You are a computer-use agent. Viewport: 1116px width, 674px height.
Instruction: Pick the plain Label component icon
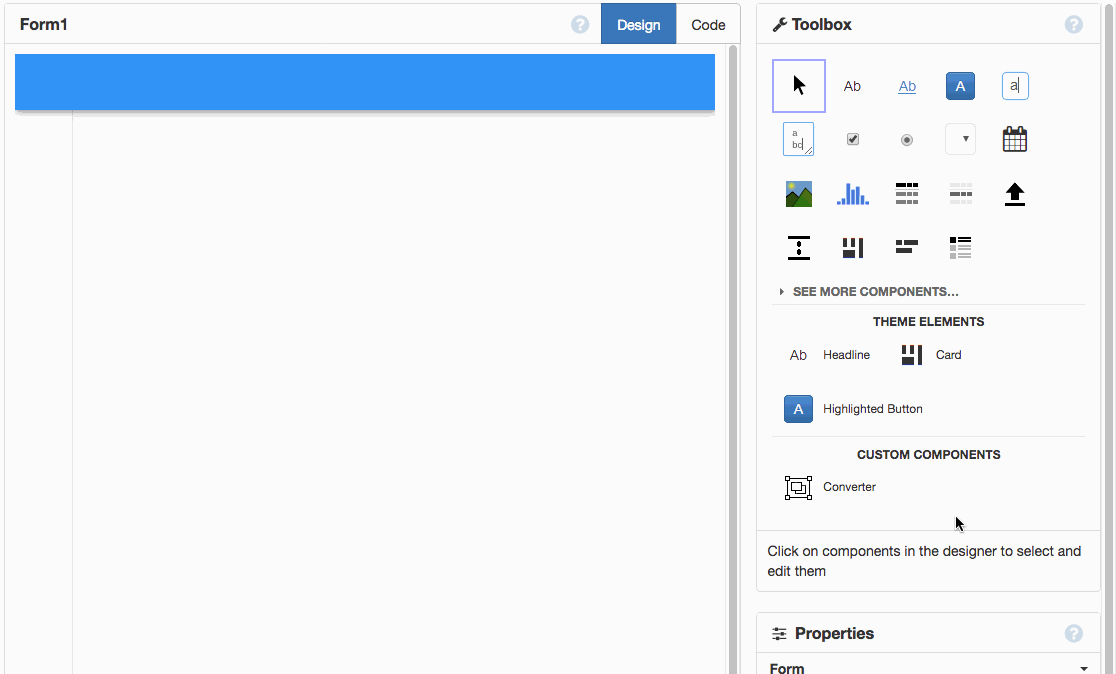point(852,86)
